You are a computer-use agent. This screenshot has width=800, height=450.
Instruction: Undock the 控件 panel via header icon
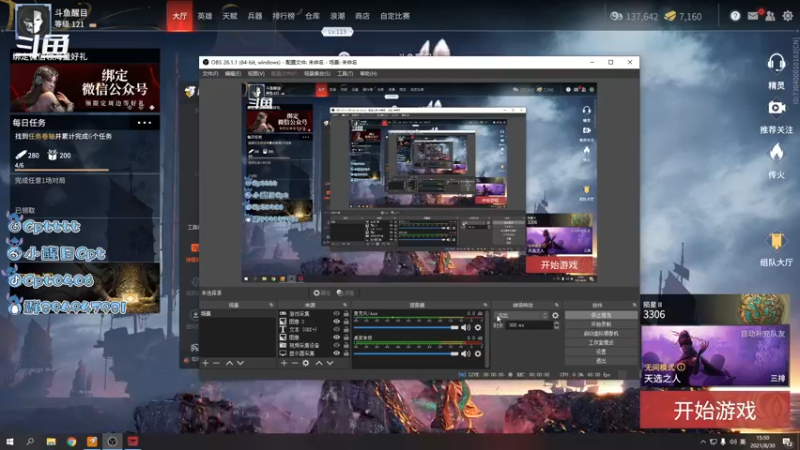[x=634, y=305]
